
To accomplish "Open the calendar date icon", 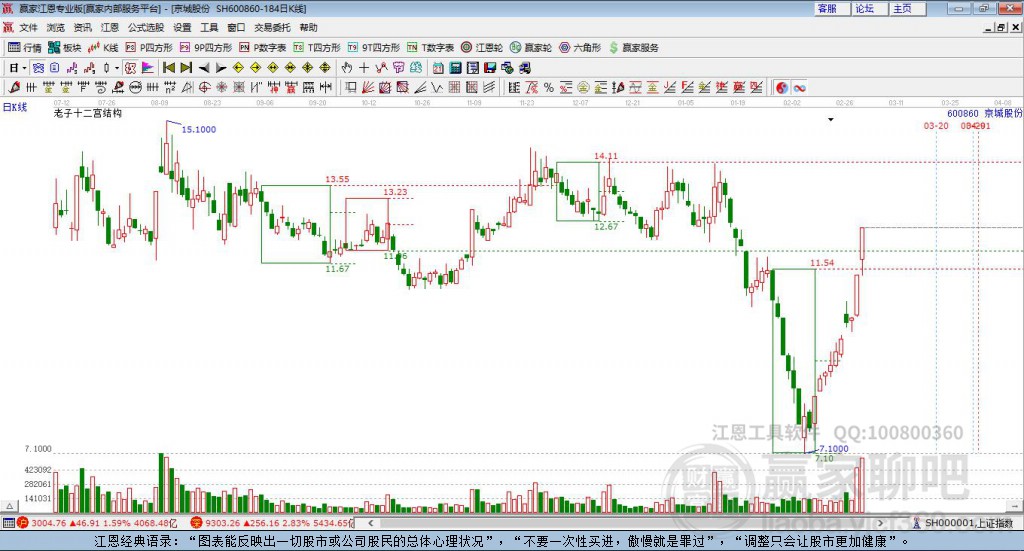I will (x=438, y=68).
